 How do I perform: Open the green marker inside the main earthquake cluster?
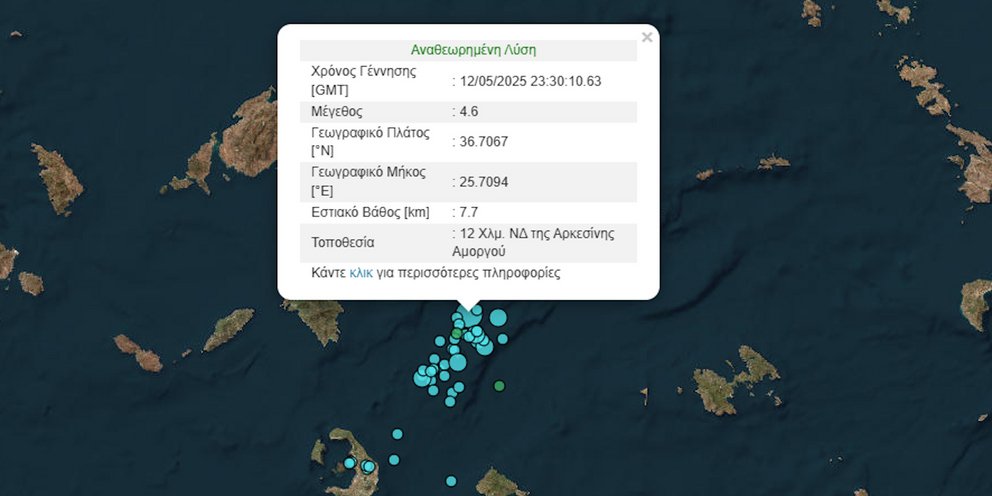pyautogui.click(x=456, y=333)
